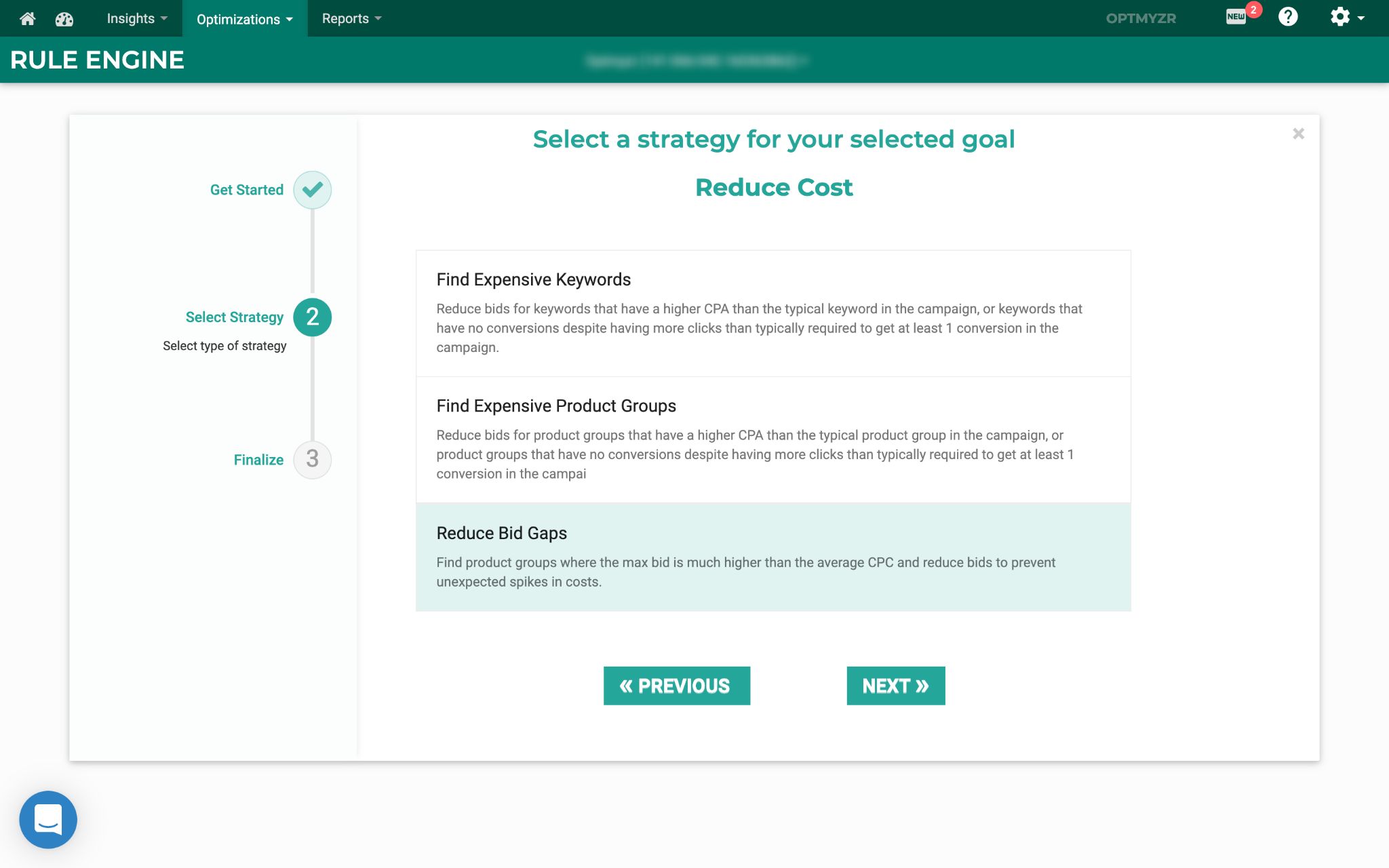The width and height of the screenshot is (1389, 868).
Task: Go to the home icon
Action: tap(28, 18)
